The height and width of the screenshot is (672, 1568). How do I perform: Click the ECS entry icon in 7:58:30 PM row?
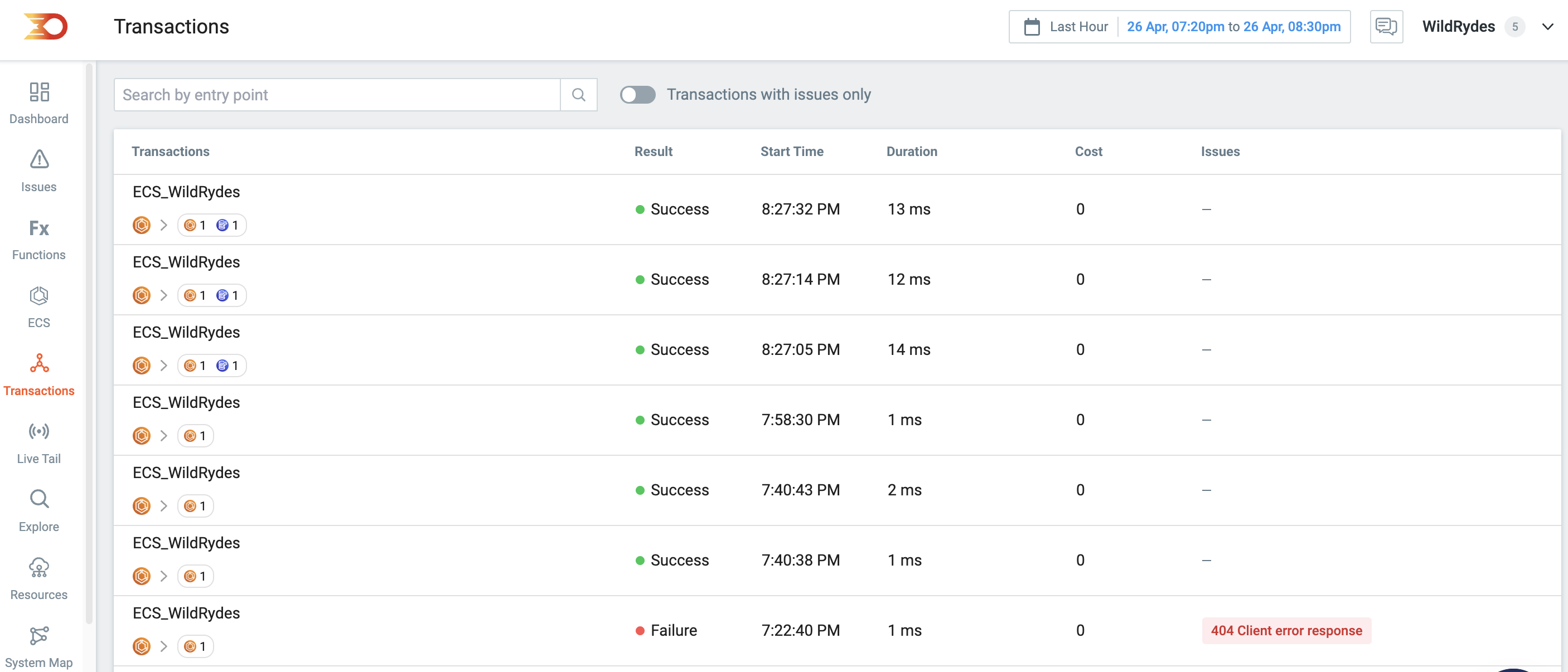coord(142,436)
